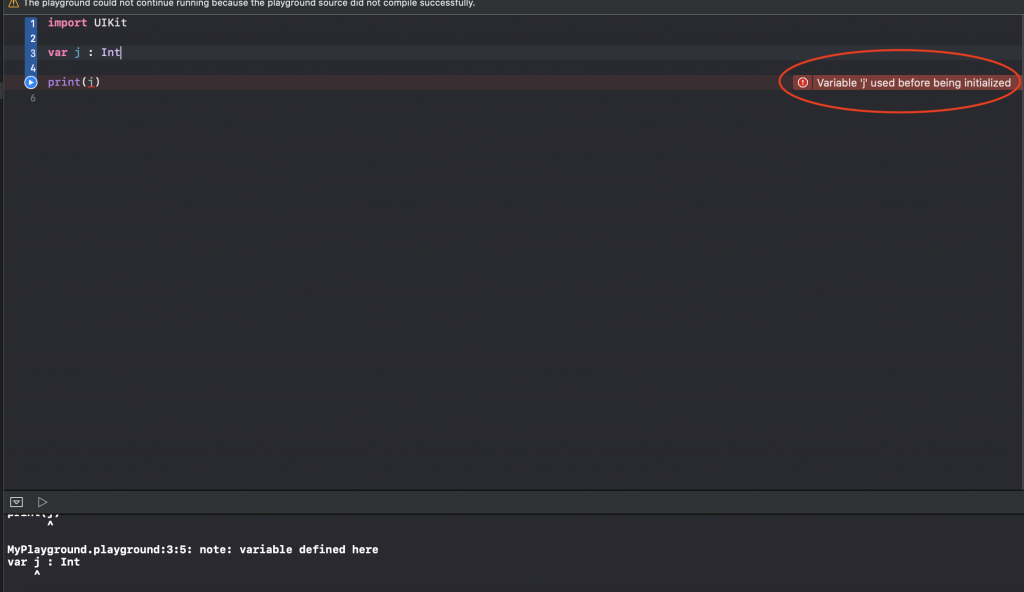Screen dimensions: 1024x592
Task: Click the playground could not continue running warning text
Action: point(249,3)
